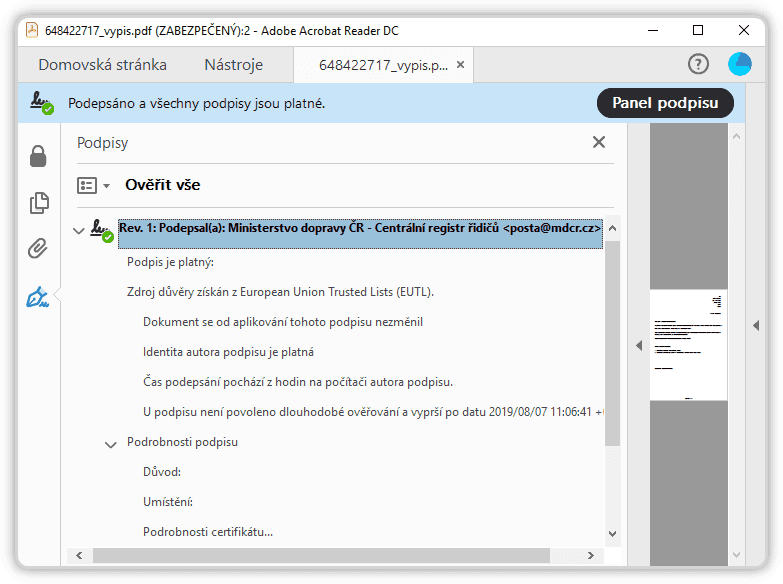The width and height of the screenshot is (783, 584).
Task: Open the Help question mark icon
Action: pyautogui.click(x=698, y=64)
